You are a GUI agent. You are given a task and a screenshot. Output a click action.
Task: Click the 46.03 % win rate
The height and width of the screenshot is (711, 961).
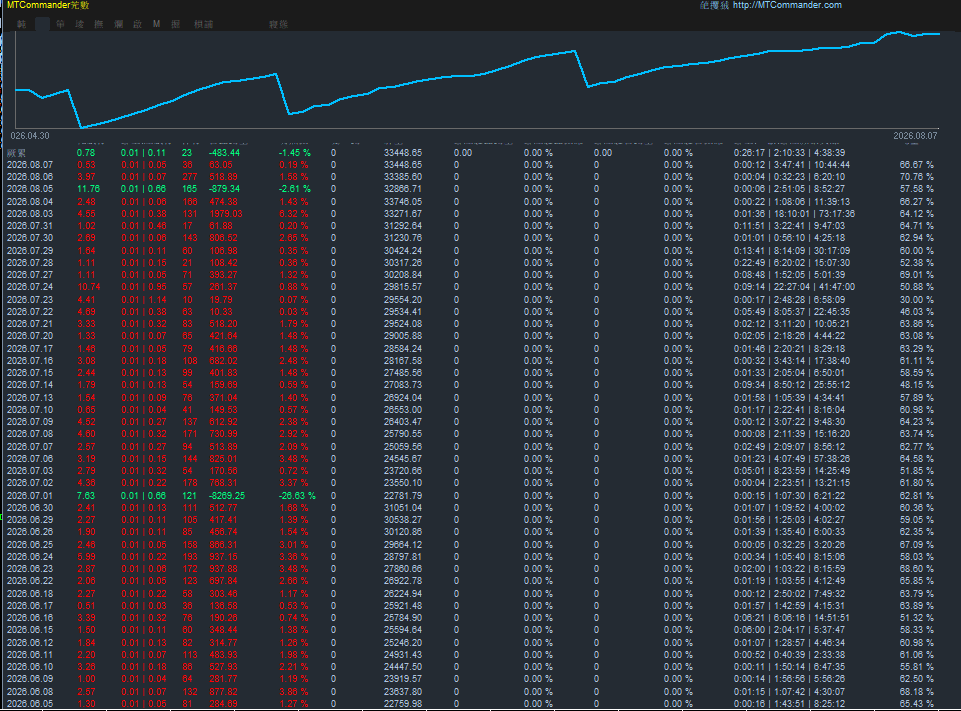click(916, 311)
